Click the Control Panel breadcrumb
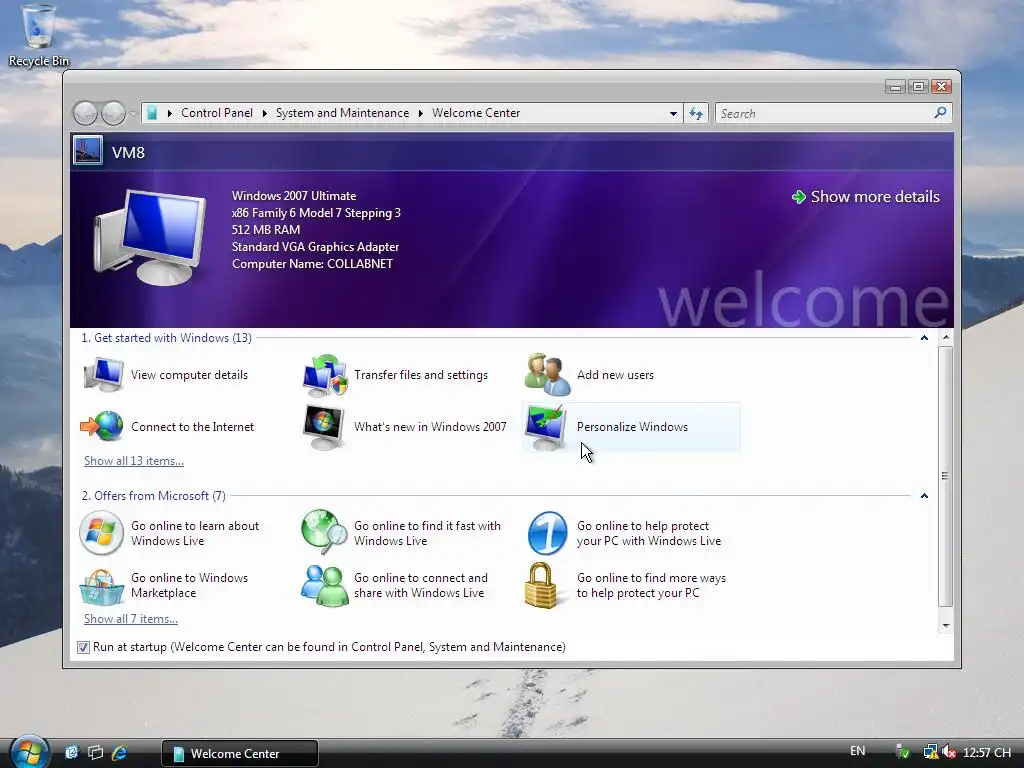This screenshot has width=1024, height=768. [217, 113]
